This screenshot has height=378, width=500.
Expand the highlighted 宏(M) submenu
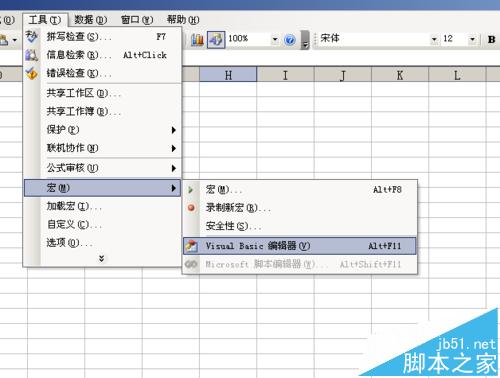point(103,188)
